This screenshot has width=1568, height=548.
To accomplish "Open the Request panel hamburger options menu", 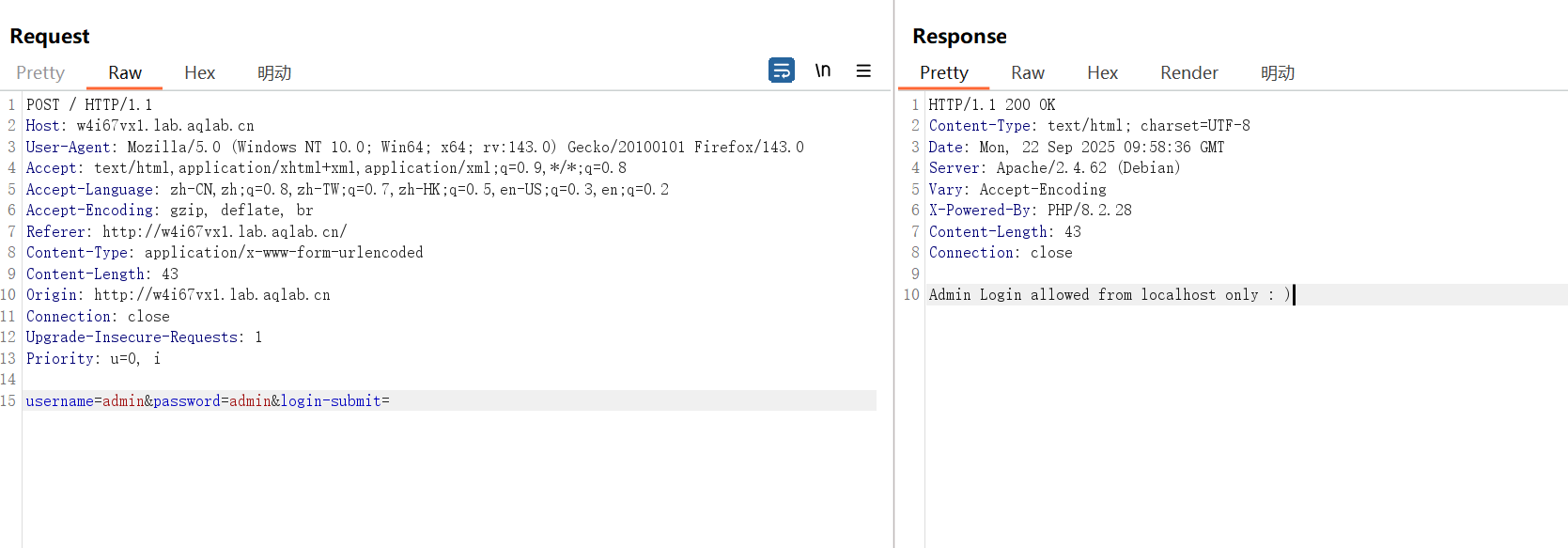I will tap(863, 70).
